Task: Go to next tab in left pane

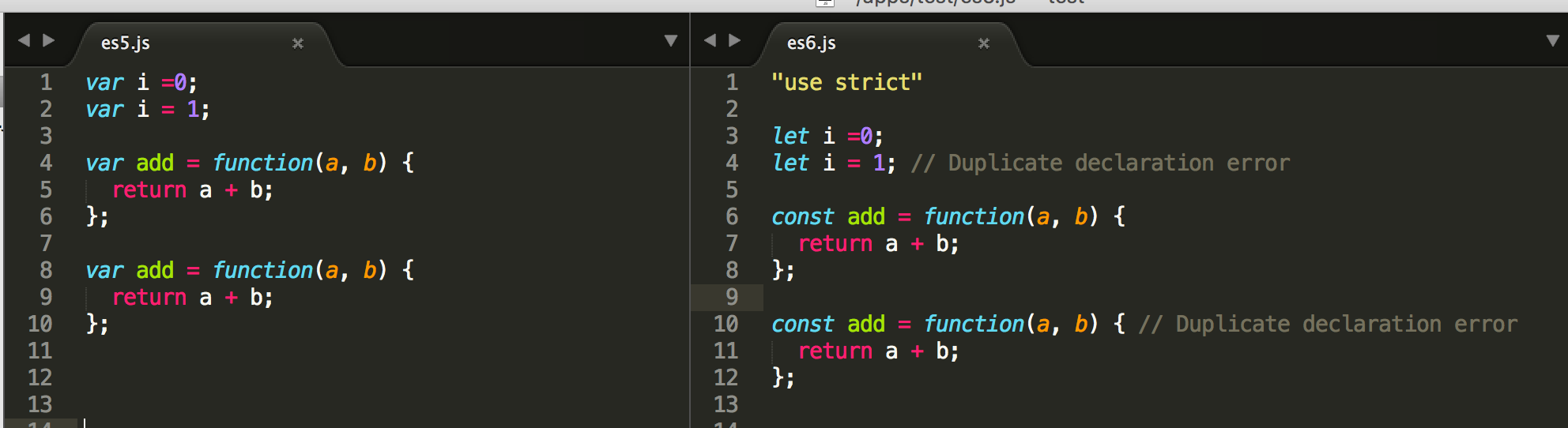Action: coord(49,40)
